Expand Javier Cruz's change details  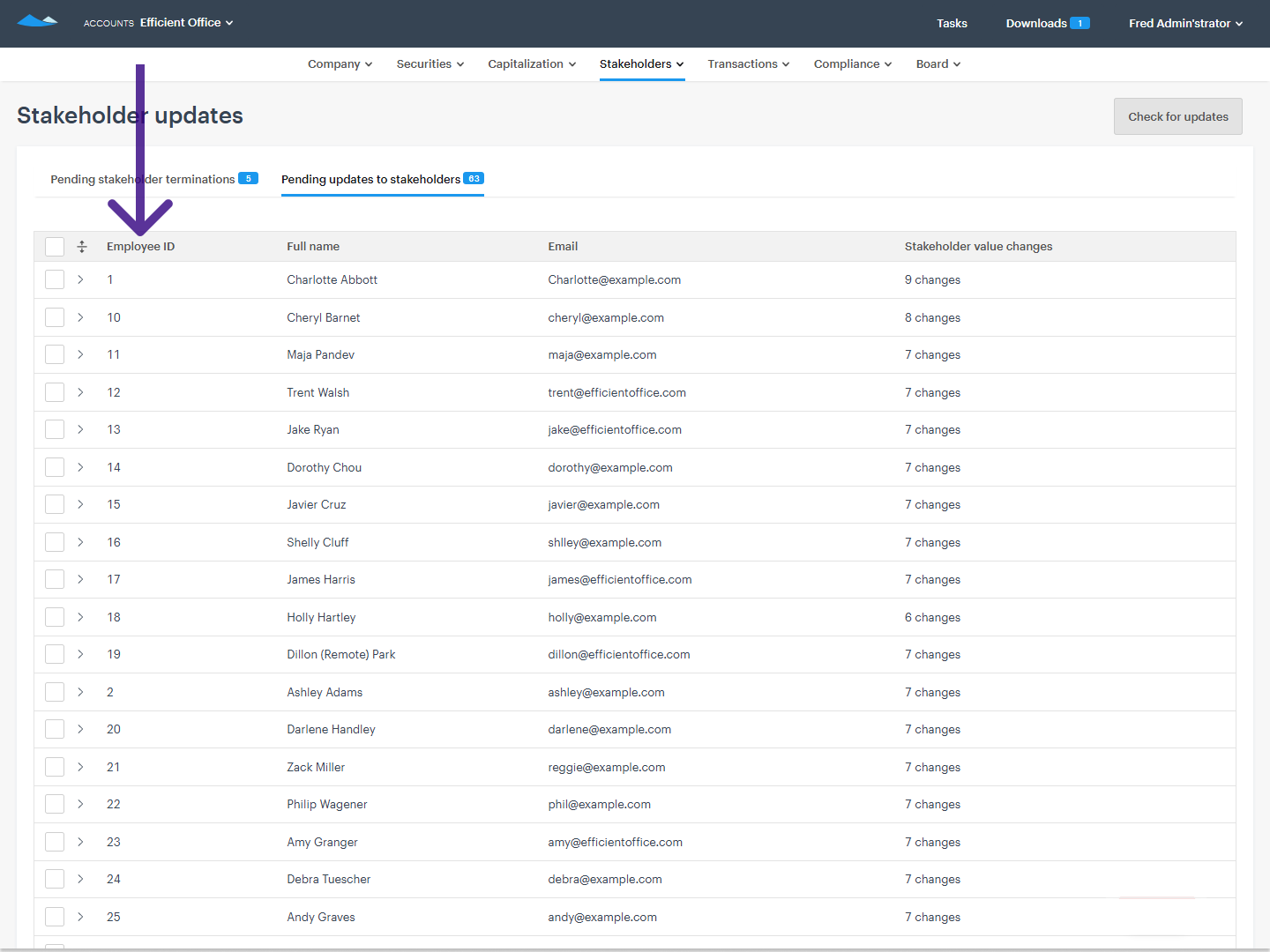click(x=80, y=504)
